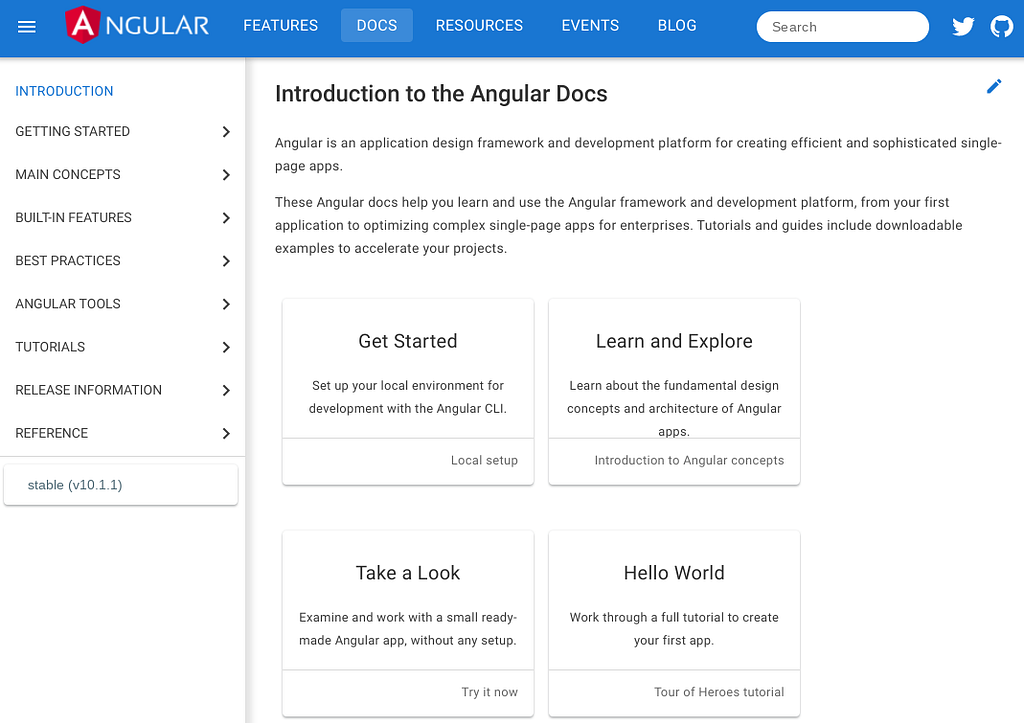Click the text 'Learn about the fundamental design'
The image size is (1024, 723).
pos(674,386)
